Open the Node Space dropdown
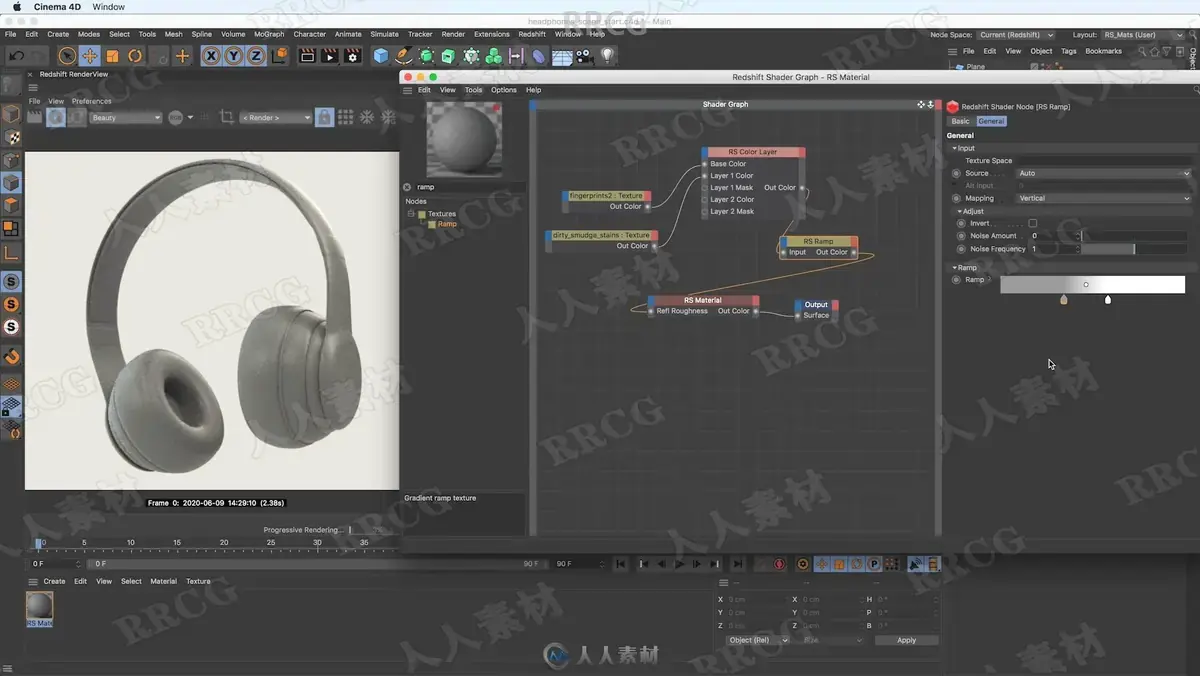 [1016, 35]
